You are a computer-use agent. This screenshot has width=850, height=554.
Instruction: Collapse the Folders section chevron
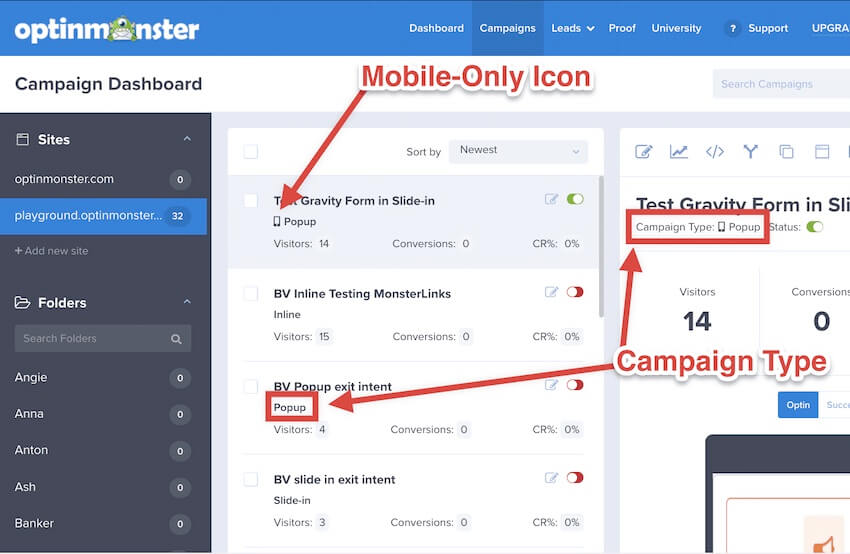pos(187,301)
